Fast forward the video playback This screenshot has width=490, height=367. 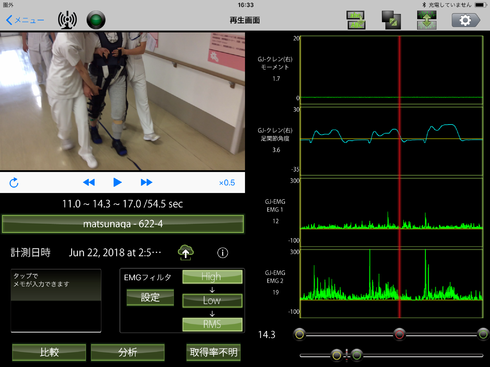(x=146, y=182)
